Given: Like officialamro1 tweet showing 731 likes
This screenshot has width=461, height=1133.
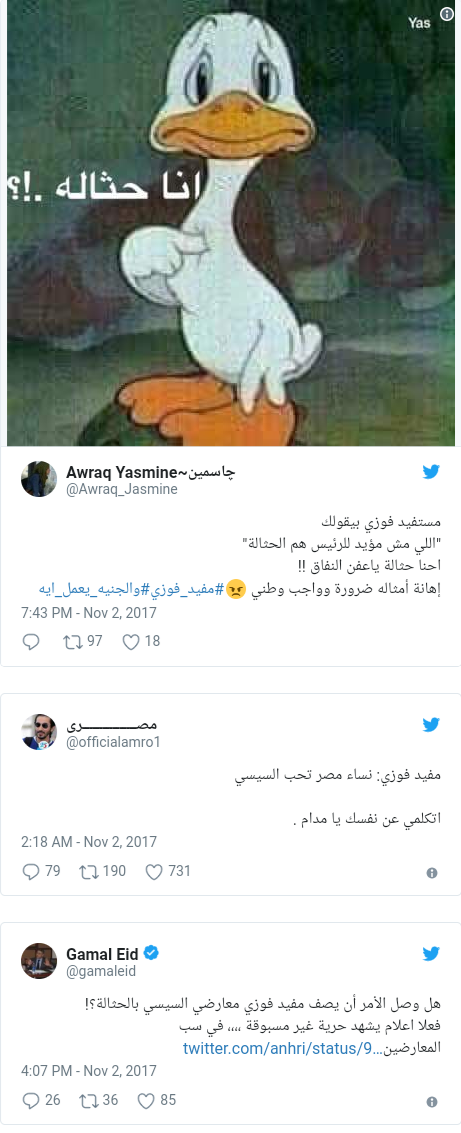Looking at the screenshot, I should pos(168,871).
